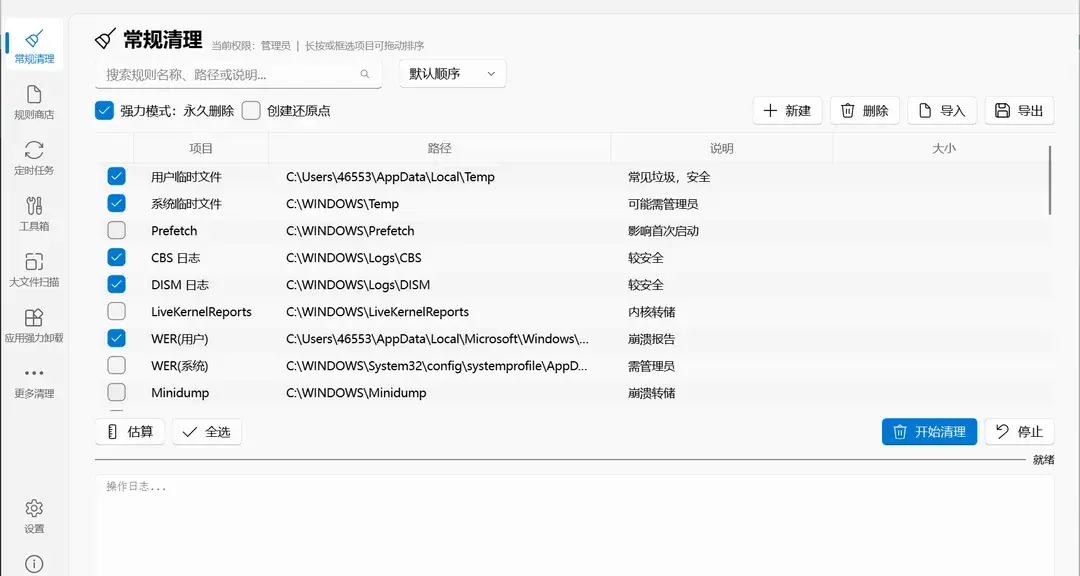The width and height of the screenshot is (1080, 576).
Task: Click the 删除 button
Action: (x=864, y=110)
